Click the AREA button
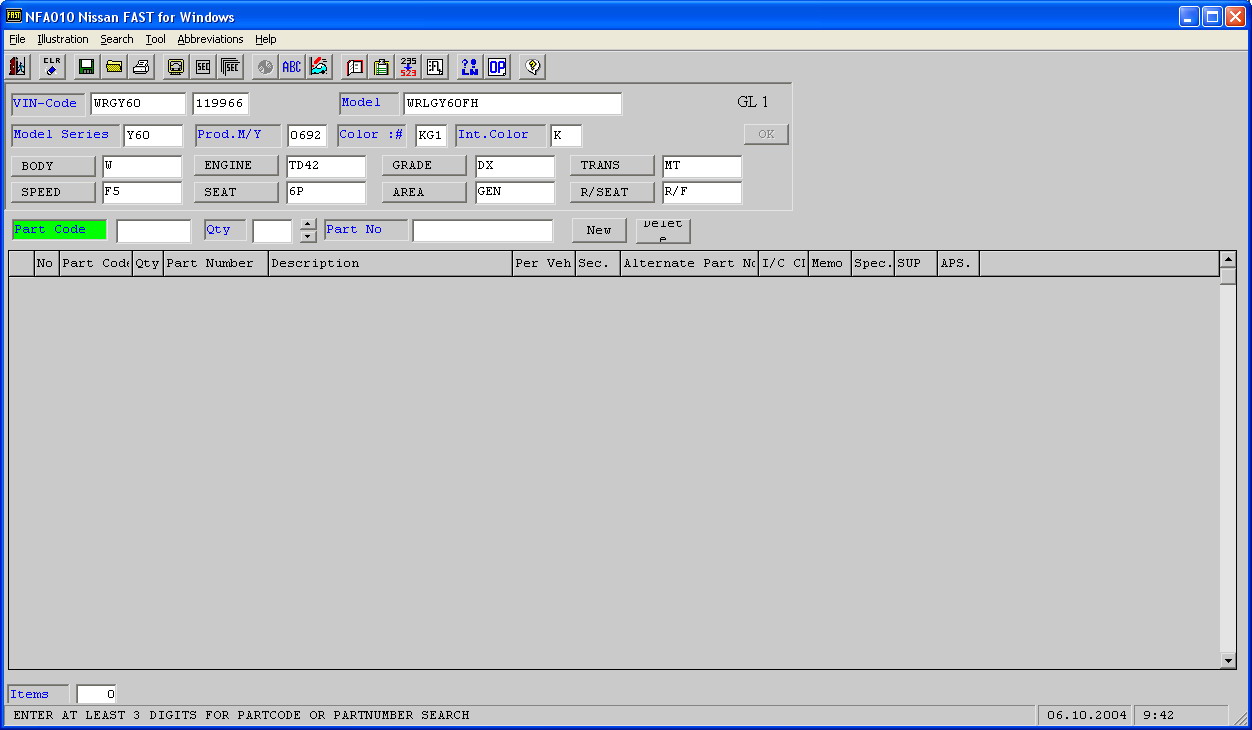1252x730 pixels. click(424, 192)
